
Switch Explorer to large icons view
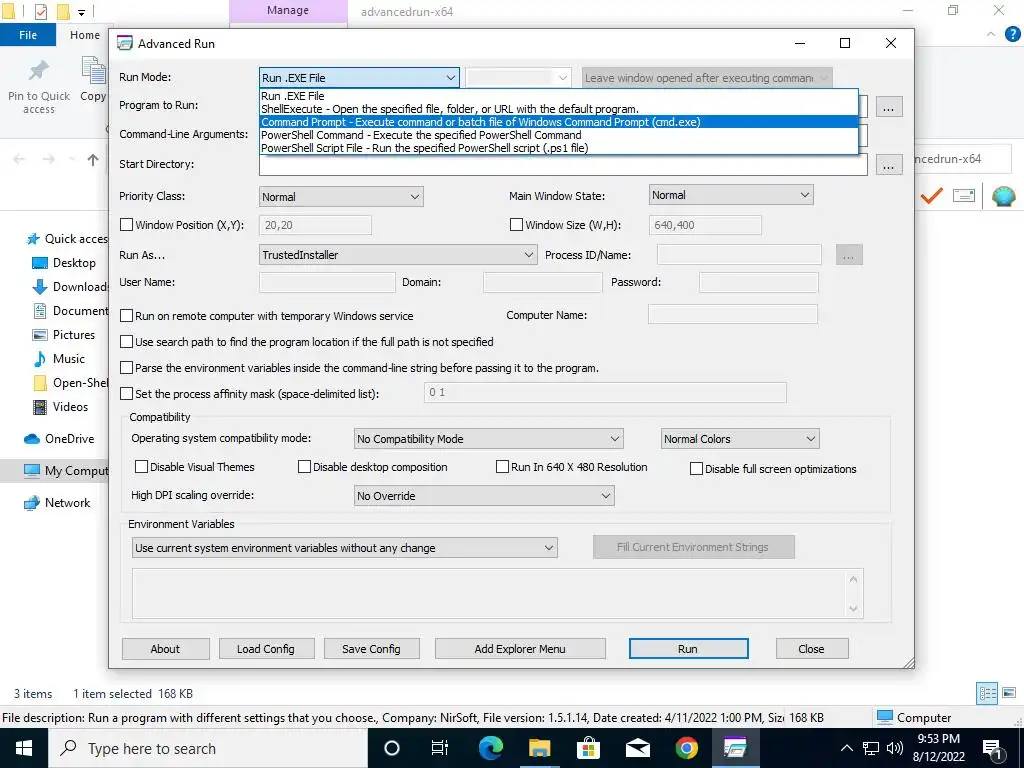[x=1009, y=694]
